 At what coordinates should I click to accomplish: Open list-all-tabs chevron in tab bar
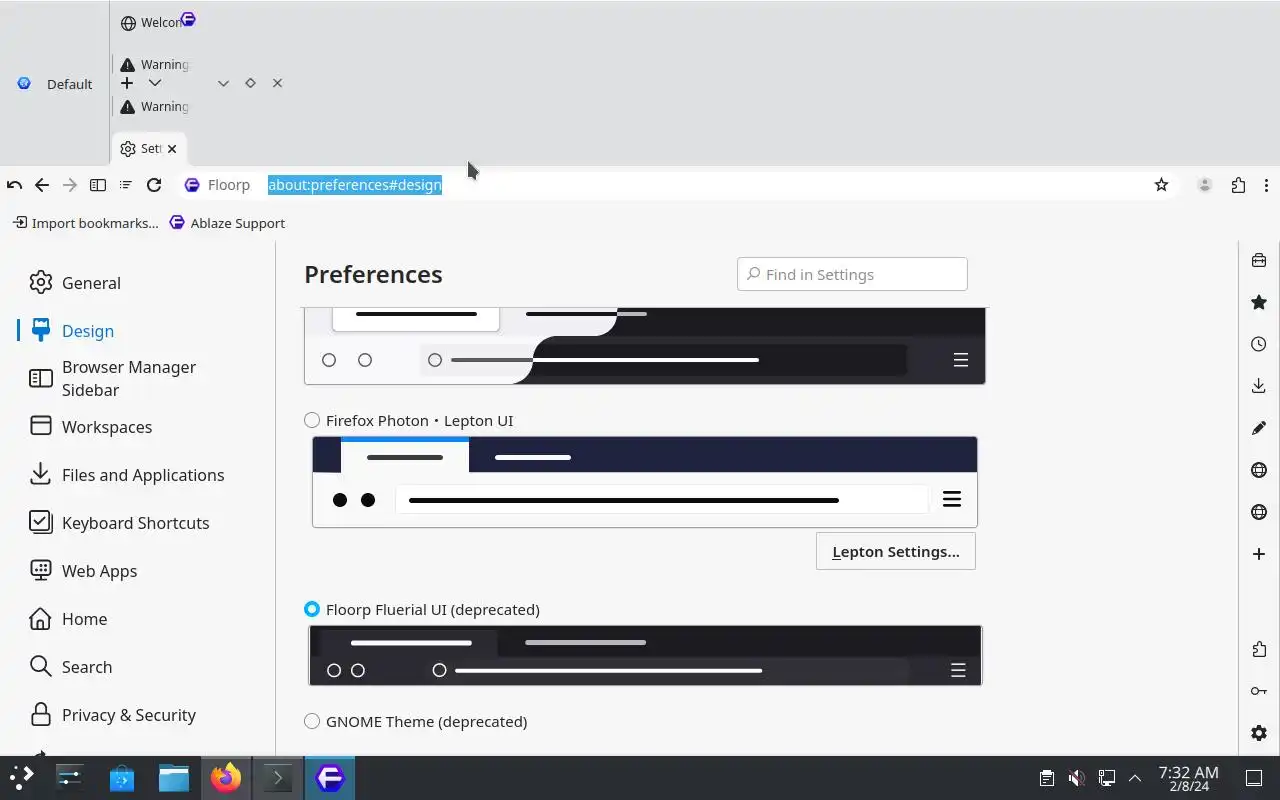(223, 83)
